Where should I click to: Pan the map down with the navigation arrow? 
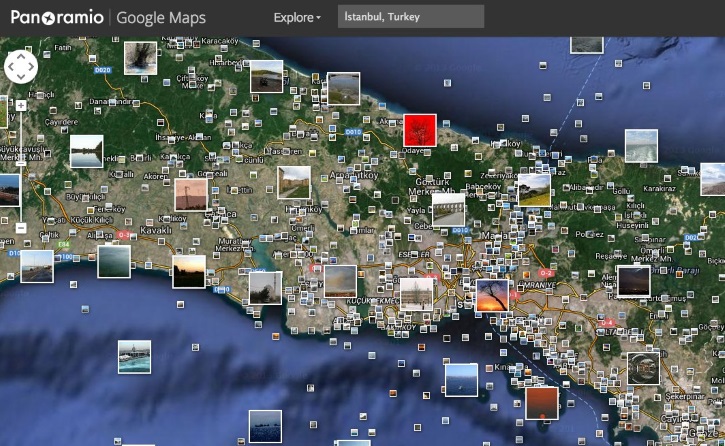(x=21, y=77)
